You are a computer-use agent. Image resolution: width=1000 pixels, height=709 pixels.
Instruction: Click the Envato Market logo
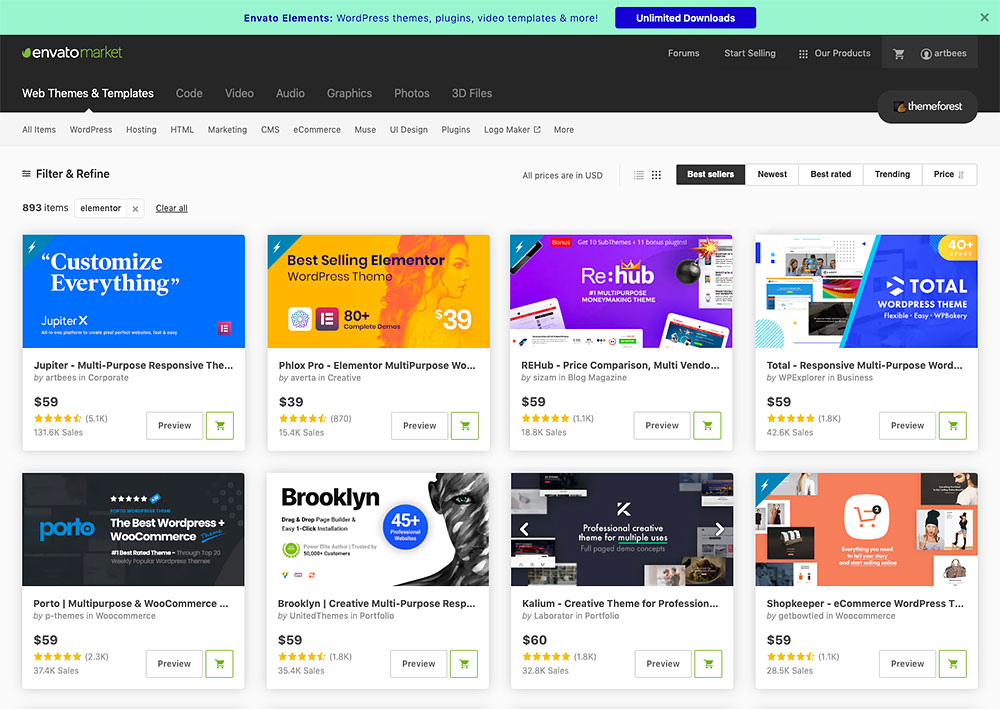(72, 52)
